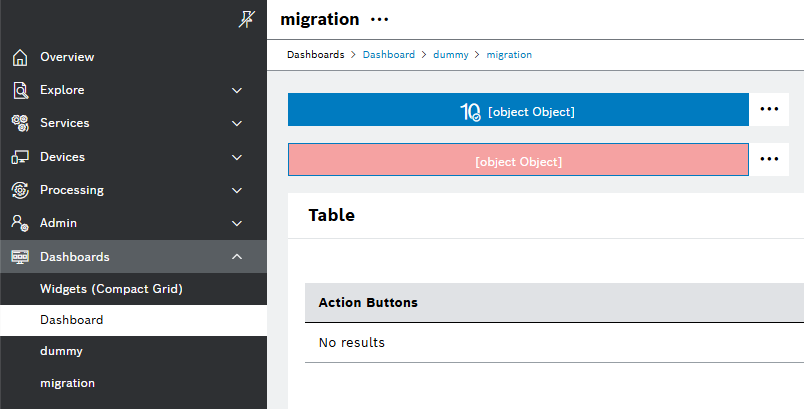This screenshot has width=804, height=409.
Task: Click the blue [object Object] widget bar
Action: pyautogui.click(x=518, y=110)
